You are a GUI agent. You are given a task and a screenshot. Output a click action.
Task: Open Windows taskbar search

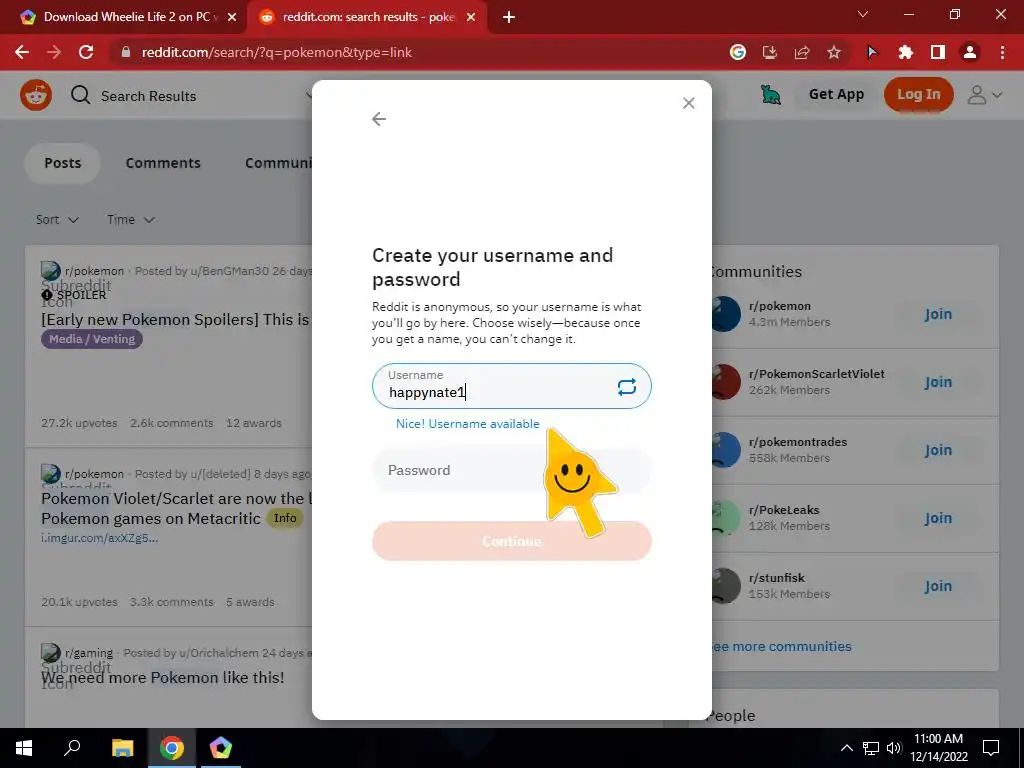pyautogui.click(x=72, y=748)
